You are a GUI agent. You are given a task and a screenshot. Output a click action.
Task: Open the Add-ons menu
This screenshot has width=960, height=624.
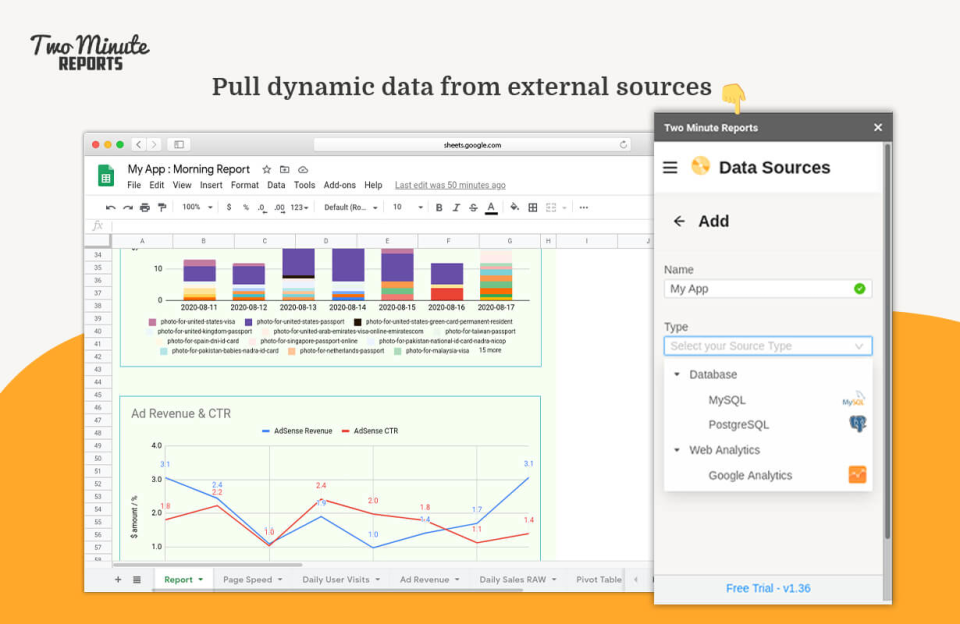[x=340, y=185]
